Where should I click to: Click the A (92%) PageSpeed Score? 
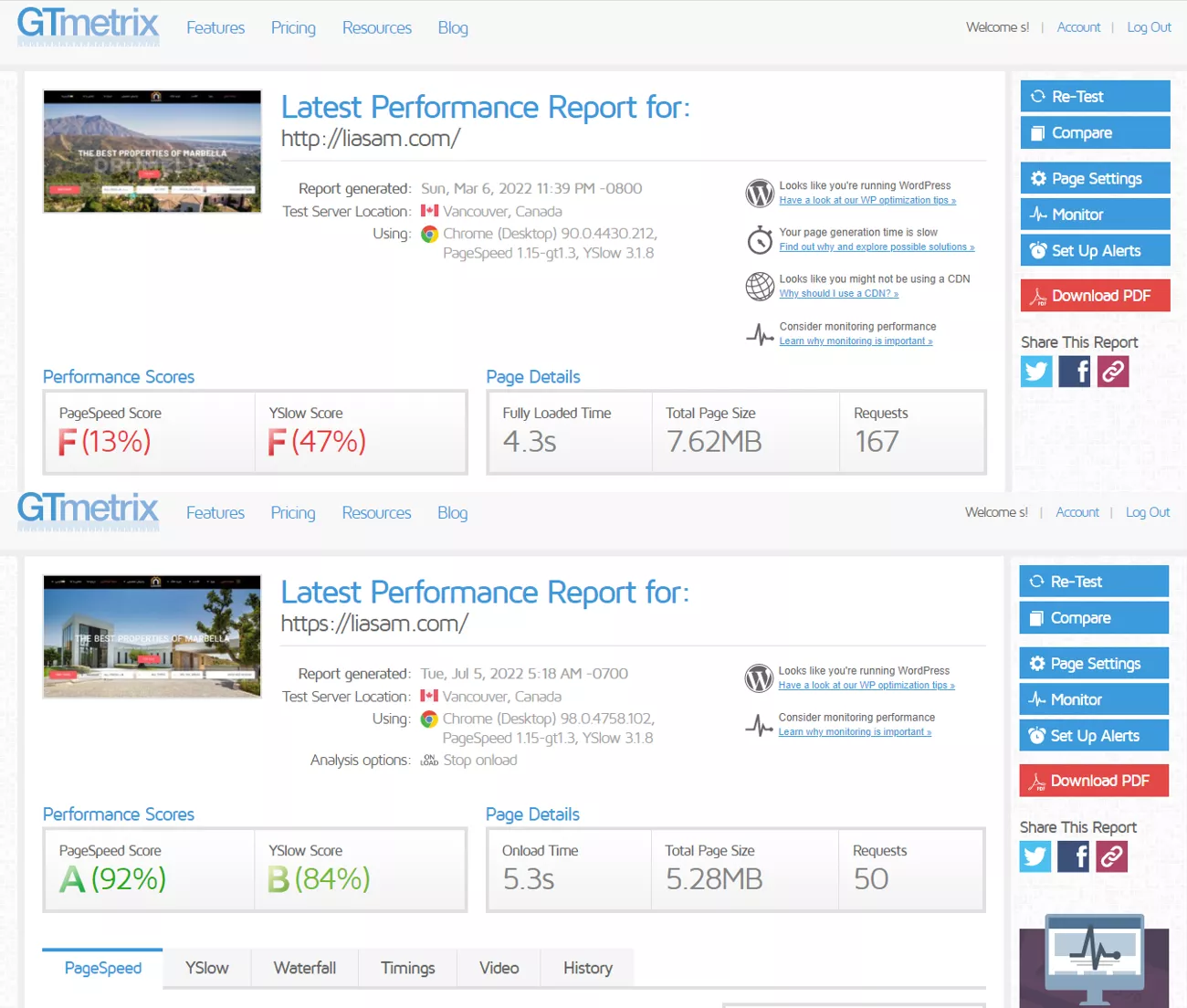pyautogui.click(x=112, y=879)
